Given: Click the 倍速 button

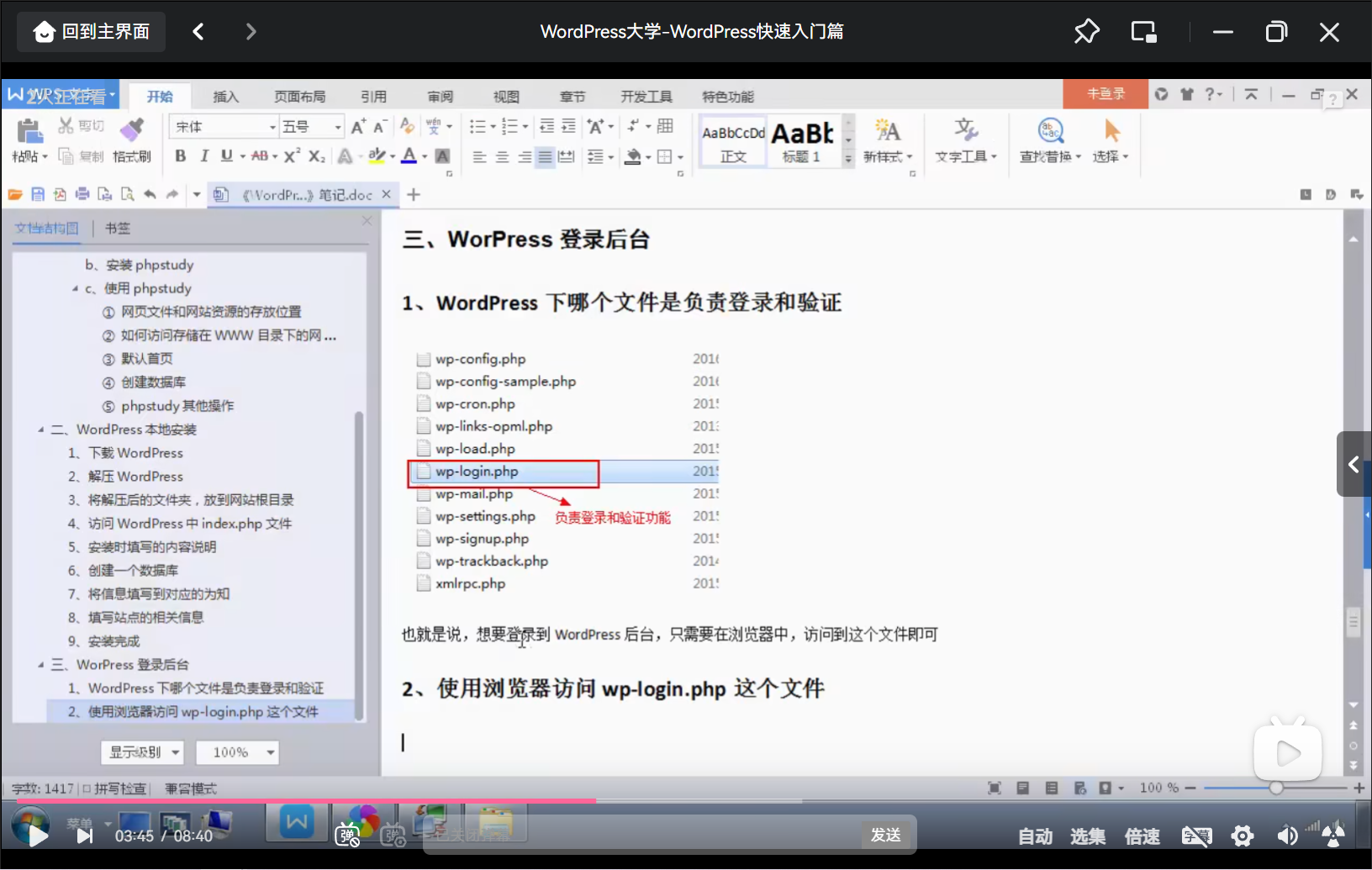Looking at the screenshot, I should (x=1142, y=836).
